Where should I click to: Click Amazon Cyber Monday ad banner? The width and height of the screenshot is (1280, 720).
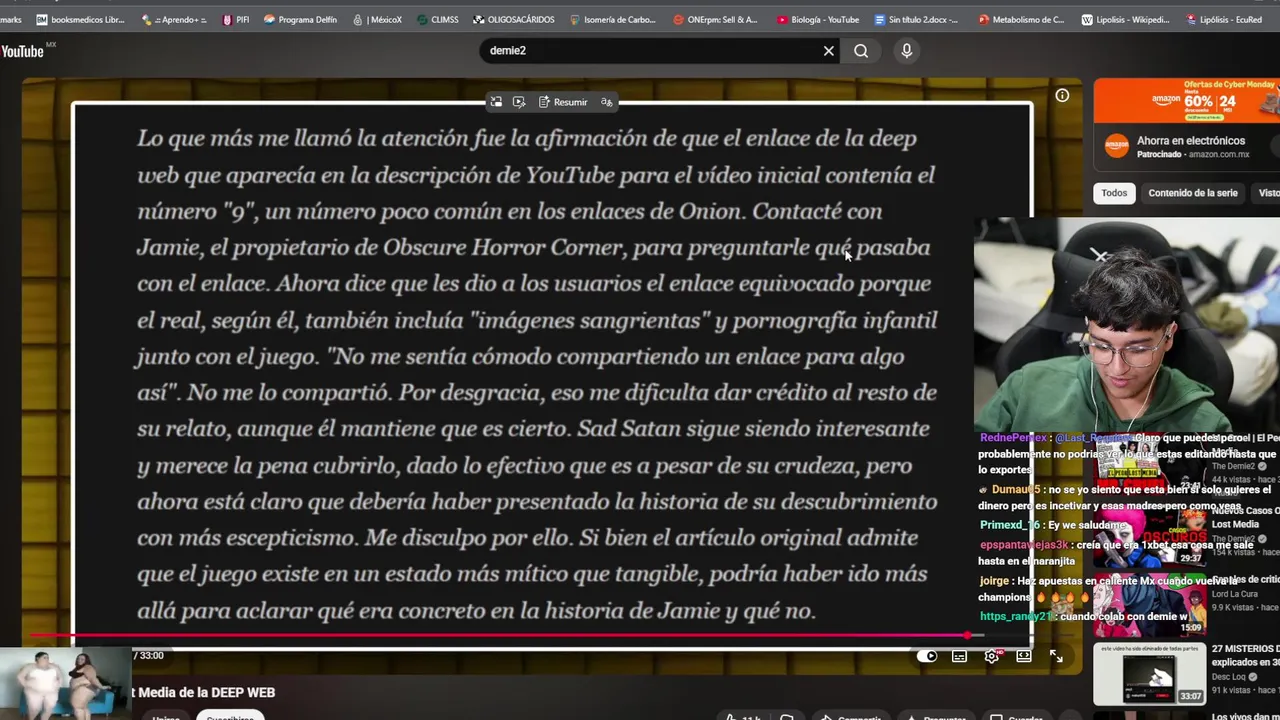click(x=1186, y=100)
